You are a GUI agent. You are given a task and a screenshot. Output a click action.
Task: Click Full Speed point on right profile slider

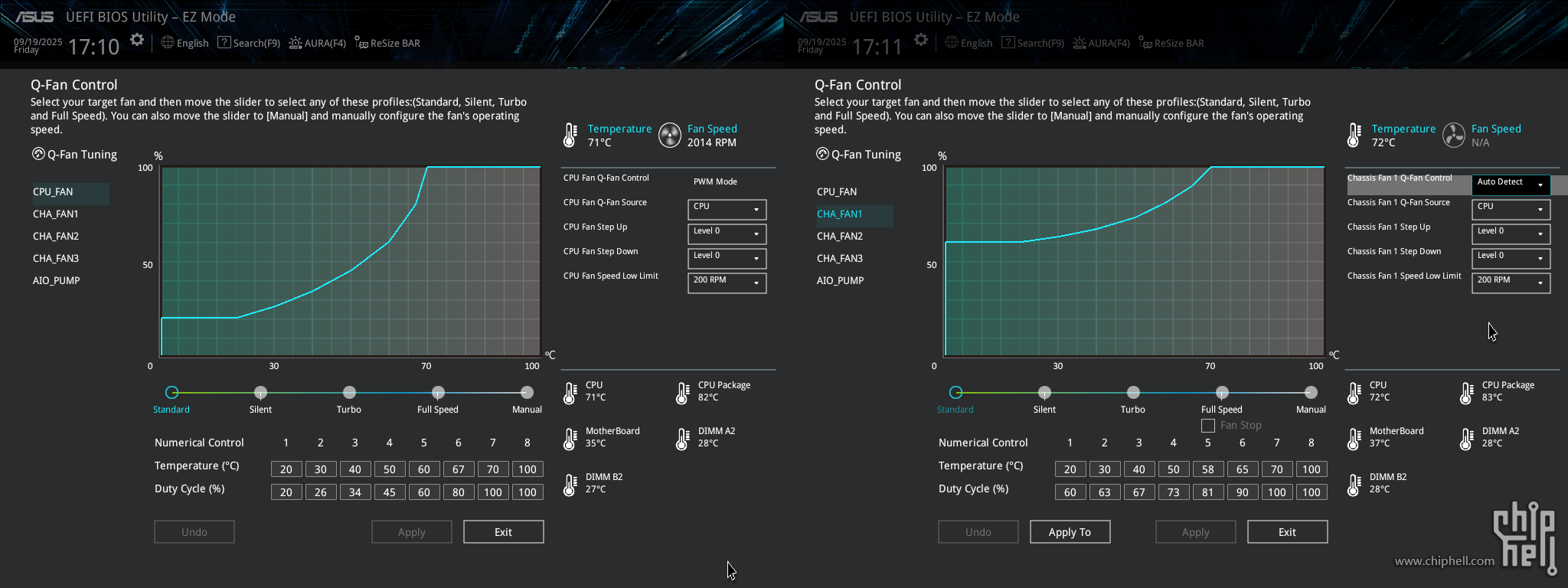pos(1222,393)
